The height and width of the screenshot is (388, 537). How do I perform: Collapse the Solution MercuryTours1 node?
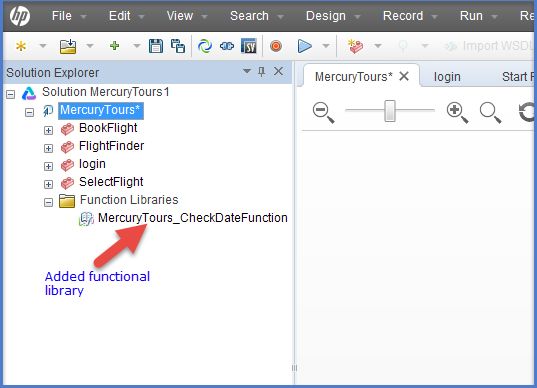pyautogui.click(x=11, y=94)
